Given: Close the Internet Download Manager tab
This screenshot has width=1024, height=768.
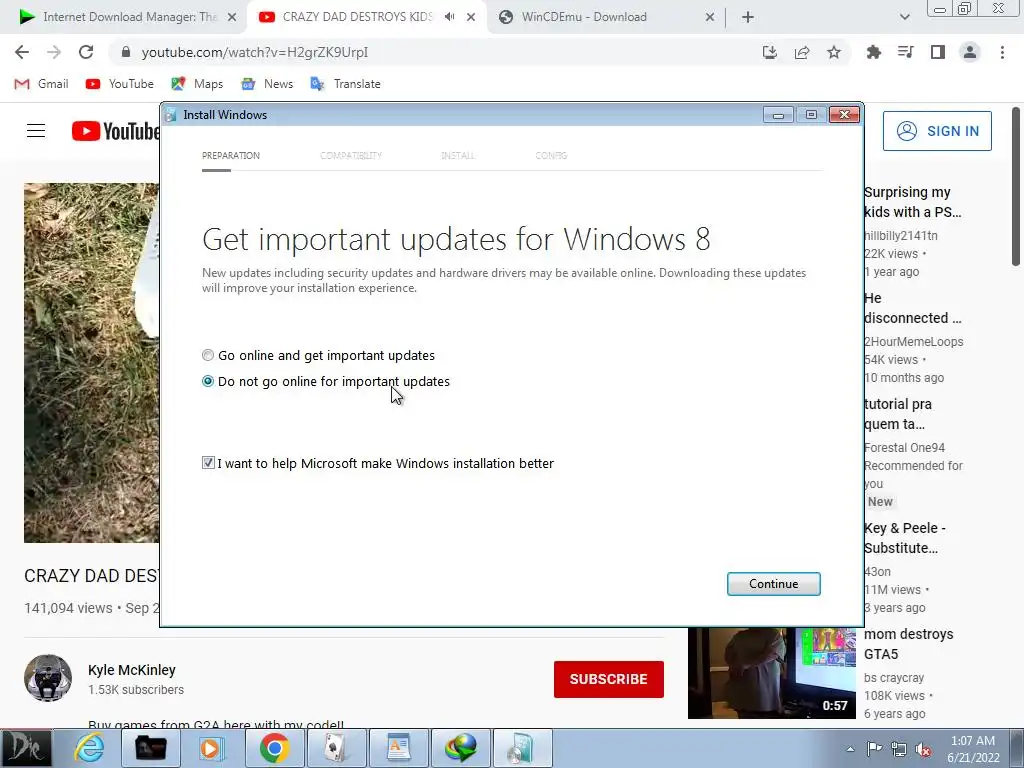Looking at the screenshot, I should (232, 17).
